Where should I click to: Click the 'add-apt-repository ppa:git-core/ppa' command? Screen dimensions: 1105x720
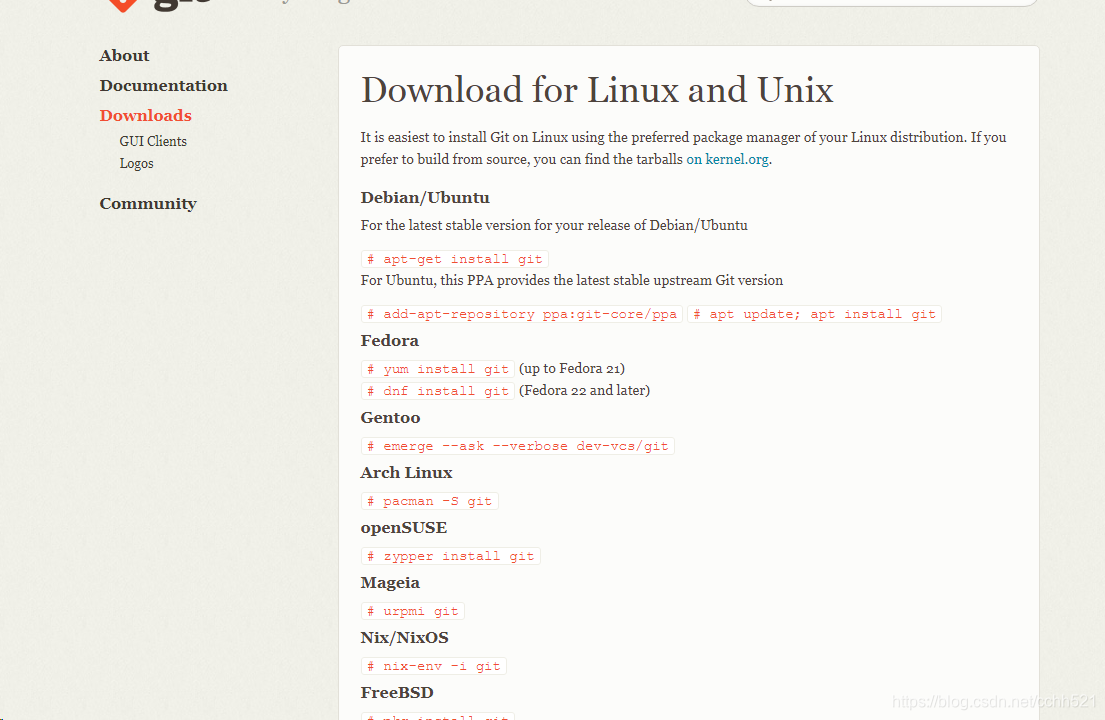coord(521,314)
